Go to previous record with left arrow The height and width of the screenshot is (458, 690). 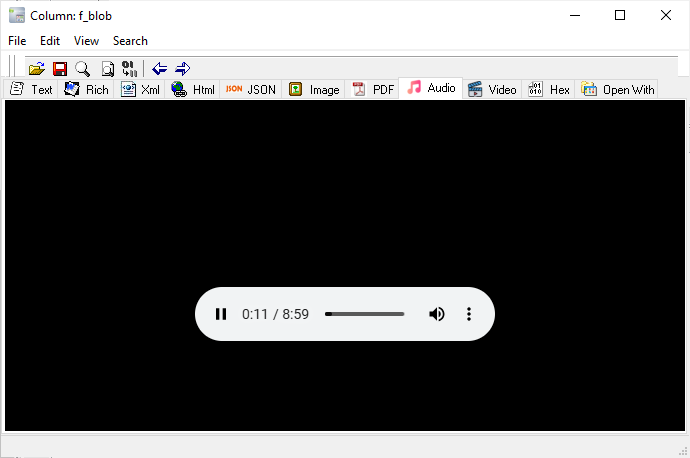159,68
